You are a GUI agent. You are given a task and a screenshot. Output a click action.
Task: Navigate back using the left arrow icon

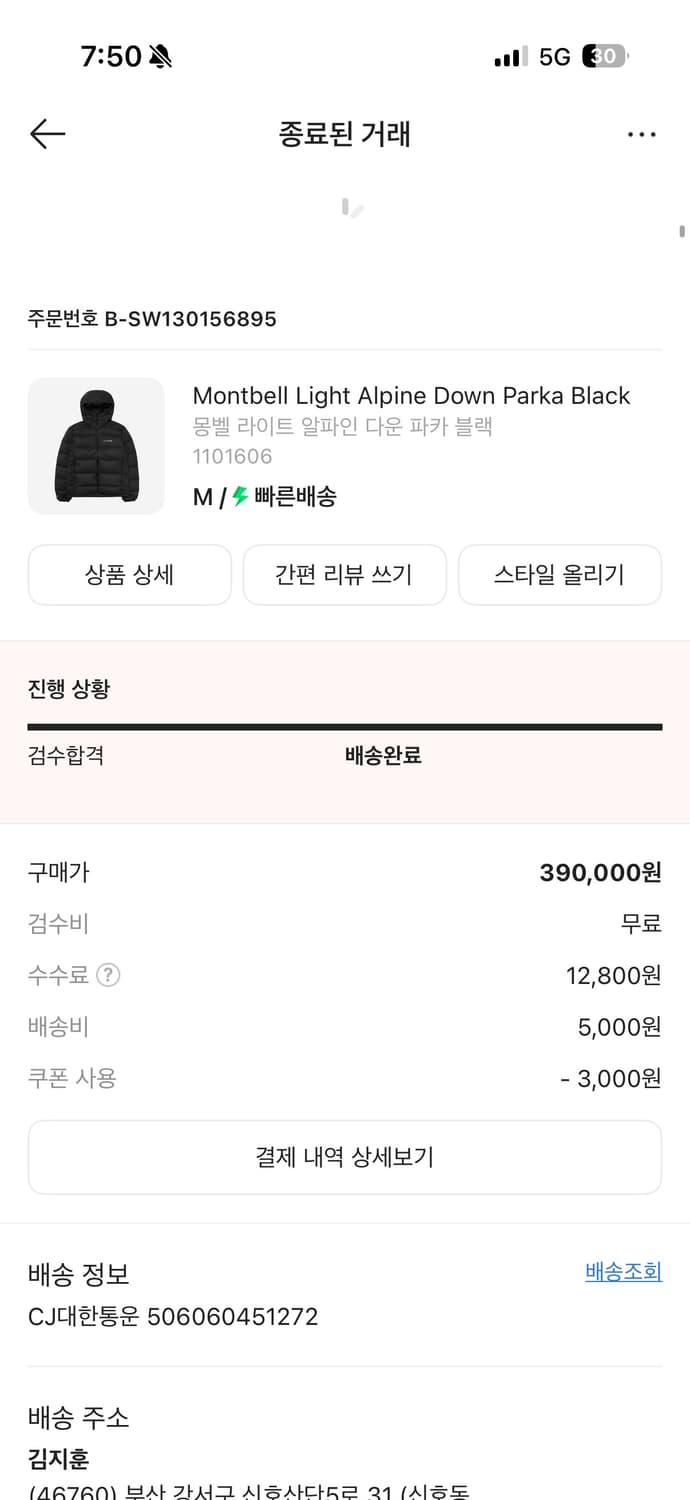[46, 133]
